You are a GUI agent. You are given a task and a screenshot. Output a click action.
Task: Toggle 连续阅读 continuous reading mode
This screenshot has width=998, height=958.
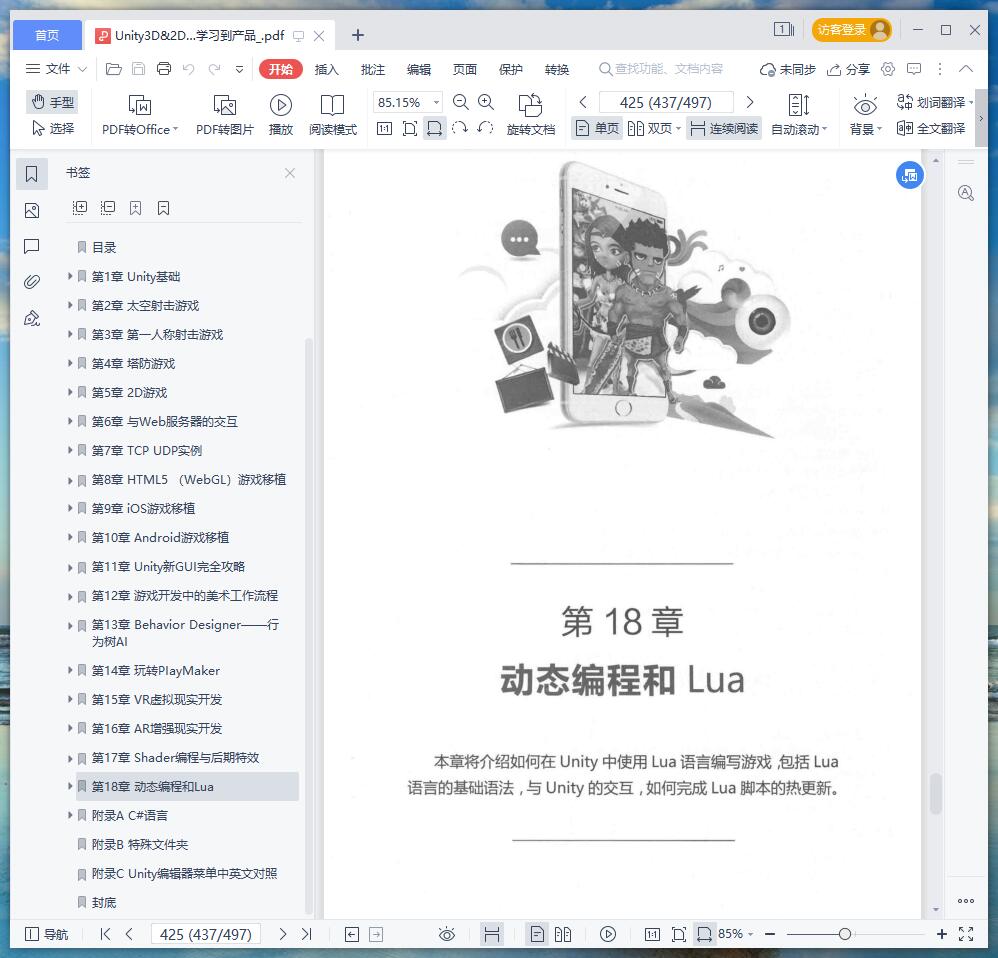(x=724, y=129)
